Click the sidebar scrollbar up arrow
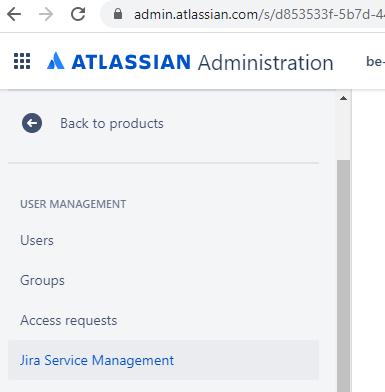 [343, 98]
